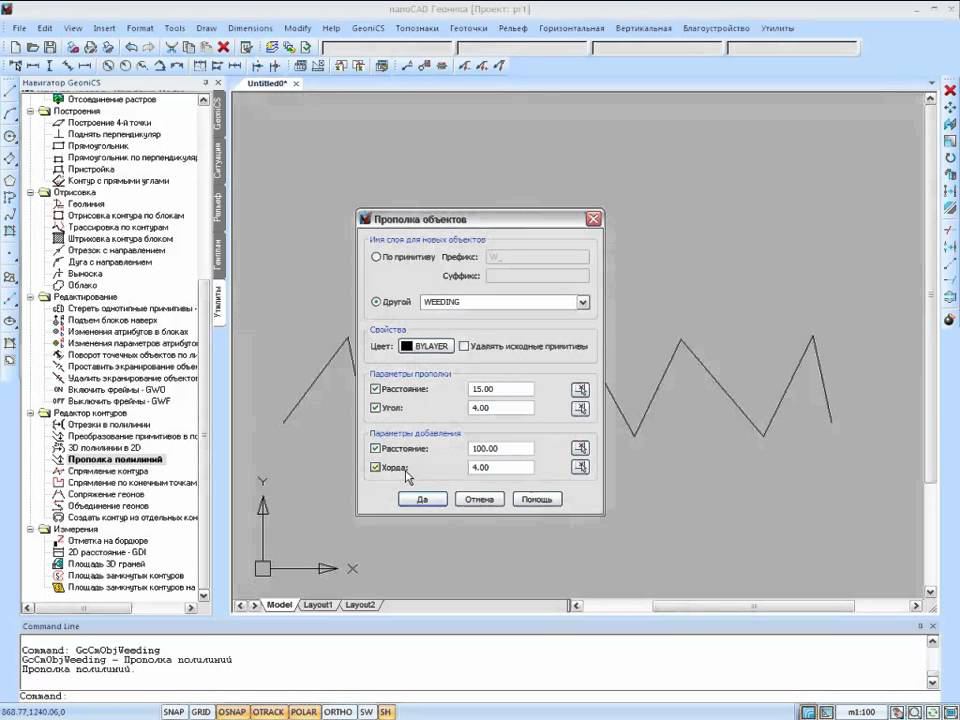Toggle the Хорда checkbox

point(376,467)
